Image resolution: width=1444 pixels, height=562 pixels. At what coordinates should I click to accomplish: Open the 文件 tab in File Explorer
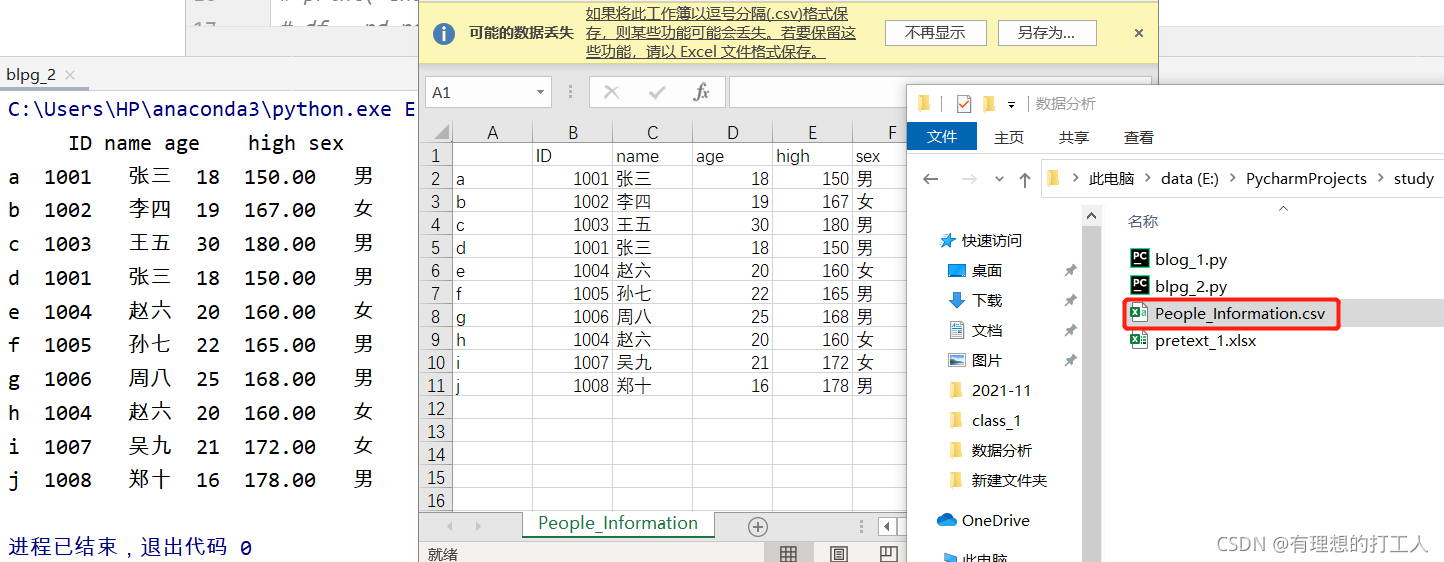[x=942, y=137]
